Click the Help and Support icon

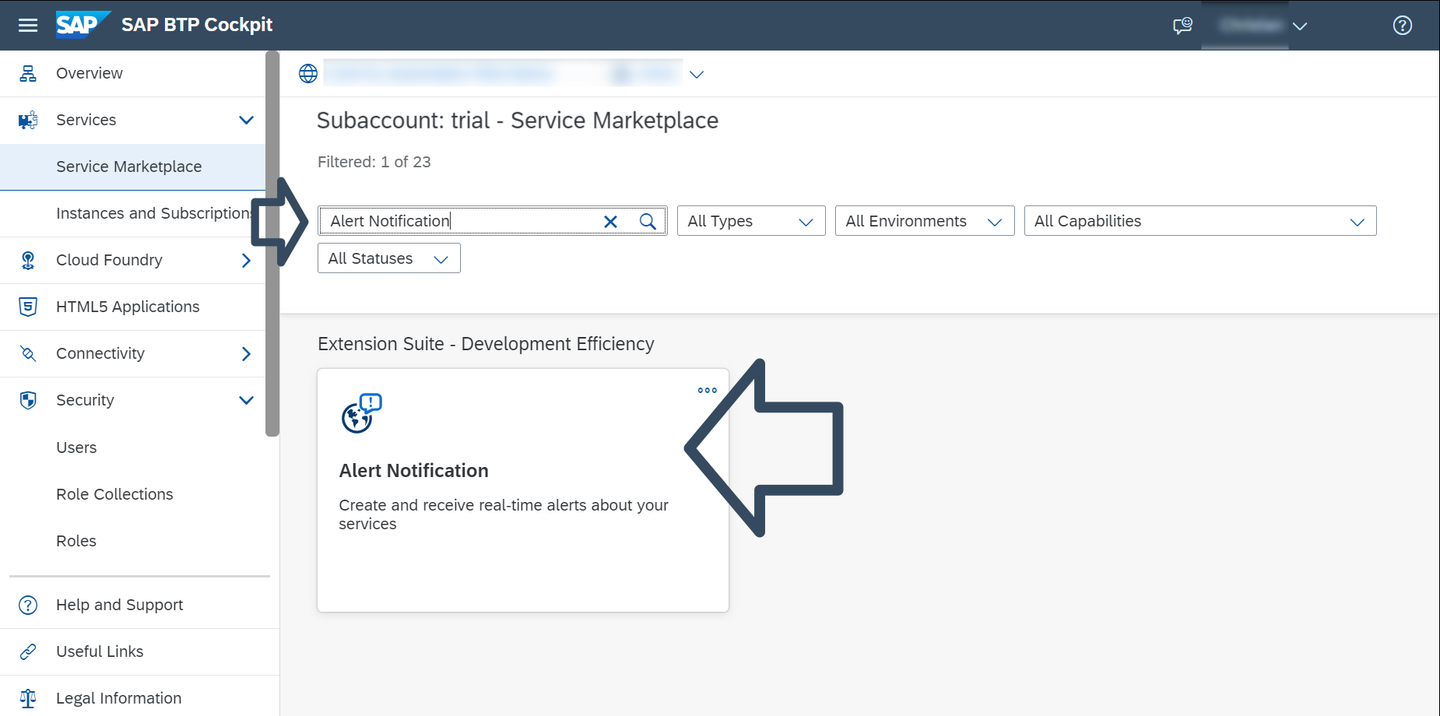point(28,605)
